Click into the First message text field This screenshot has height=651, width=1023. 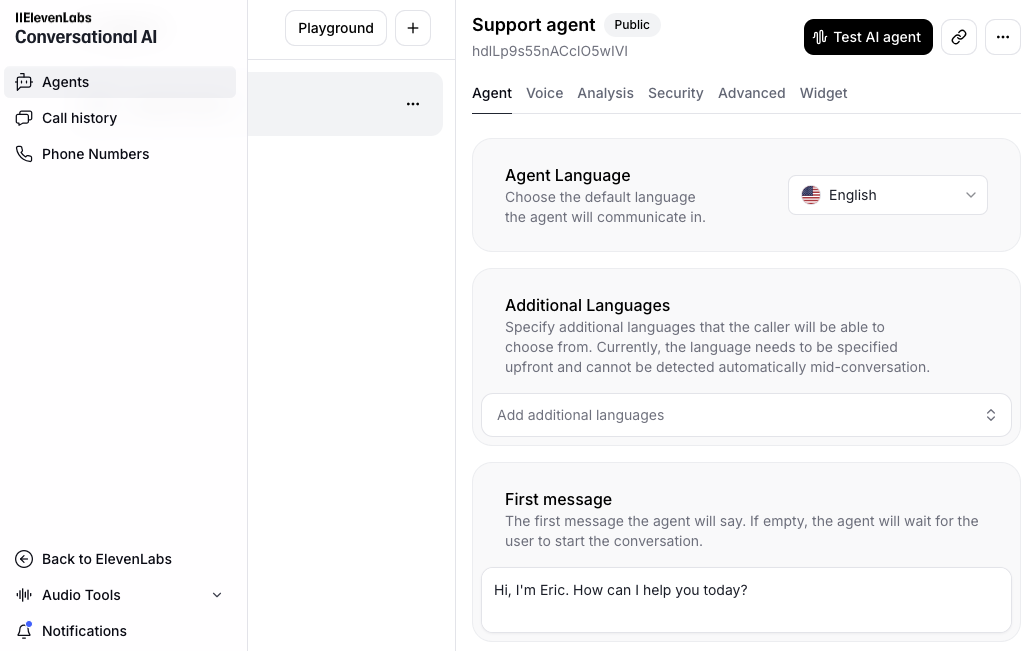pyautogui.click(x=746, y=600)
